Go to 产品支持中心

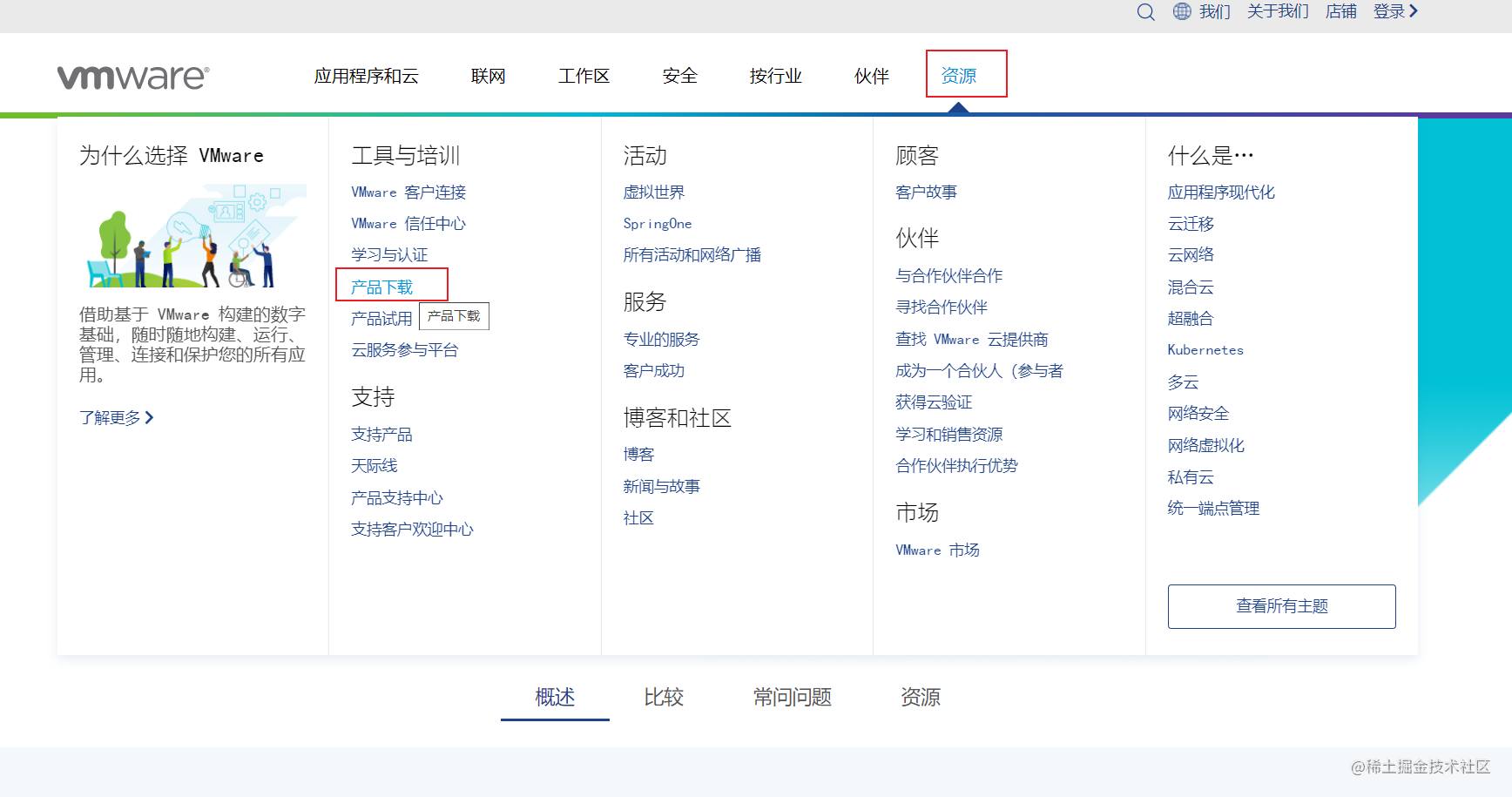397,498
